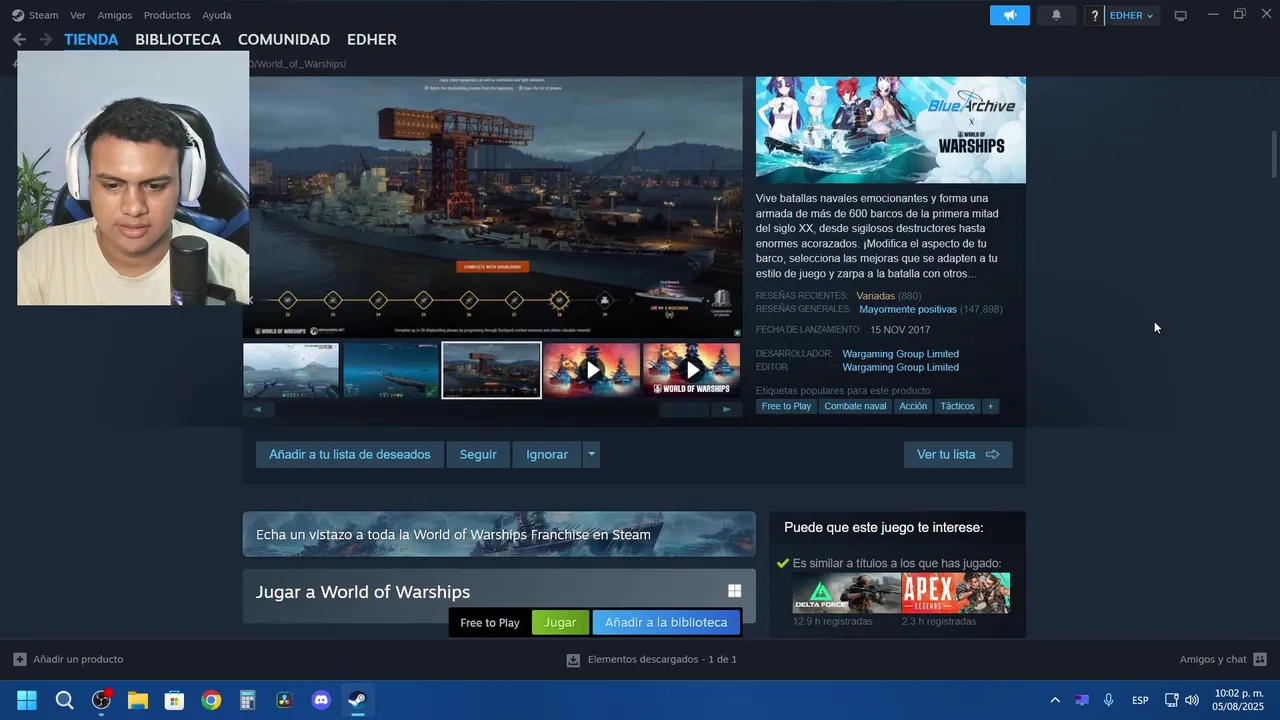Click the Steam taskbar icon

[357, 700]
